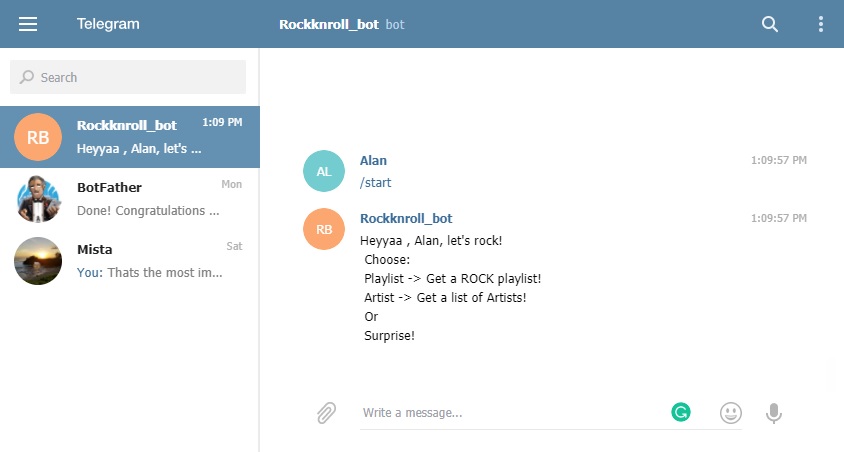Open the BotFather chat
Screen dimensions: 844x452
[x=130, y=199]
